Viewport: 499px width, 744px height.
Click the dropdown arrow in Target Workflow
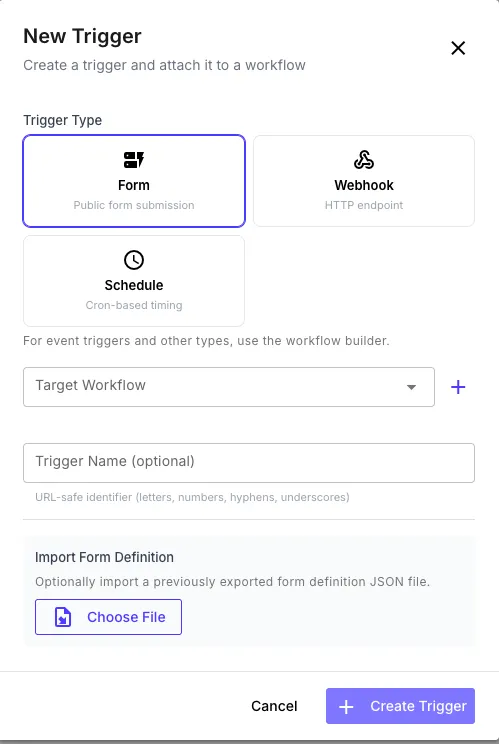coord(411,387)
